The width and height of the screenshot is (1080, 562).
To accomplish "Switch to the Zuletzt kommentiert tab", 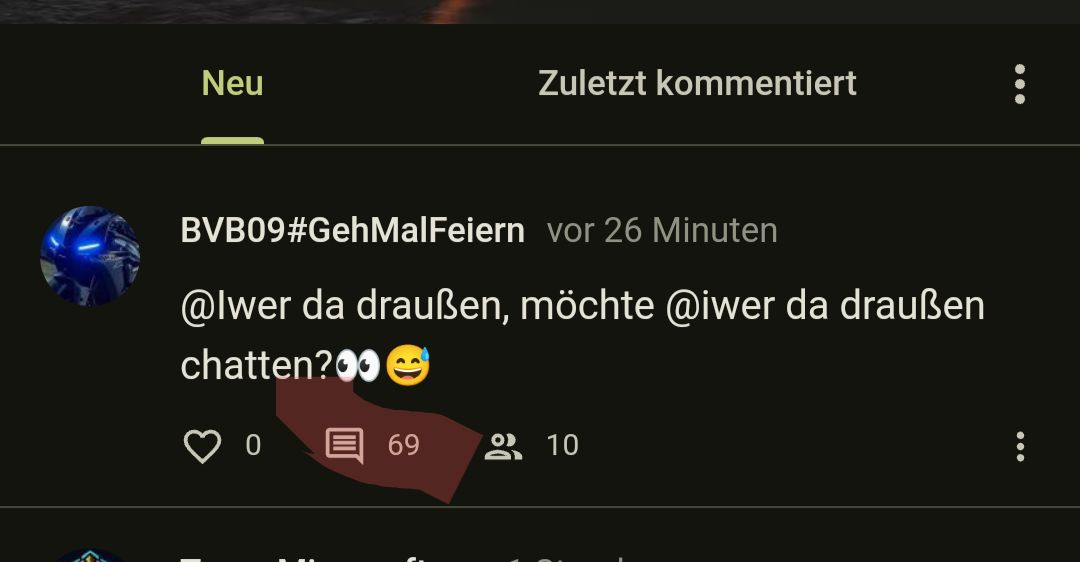I will point(697,83).
